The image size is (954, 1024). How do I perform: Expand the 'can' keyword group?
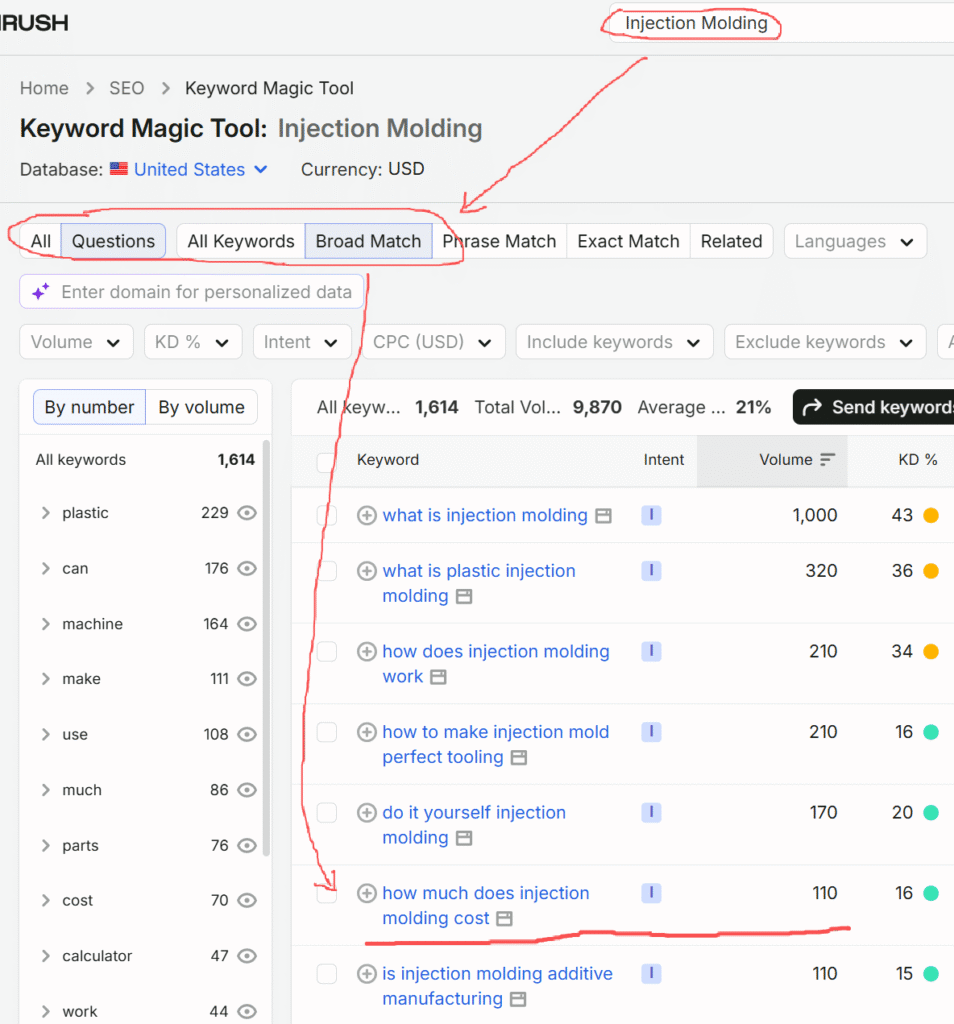coord(46,568)
